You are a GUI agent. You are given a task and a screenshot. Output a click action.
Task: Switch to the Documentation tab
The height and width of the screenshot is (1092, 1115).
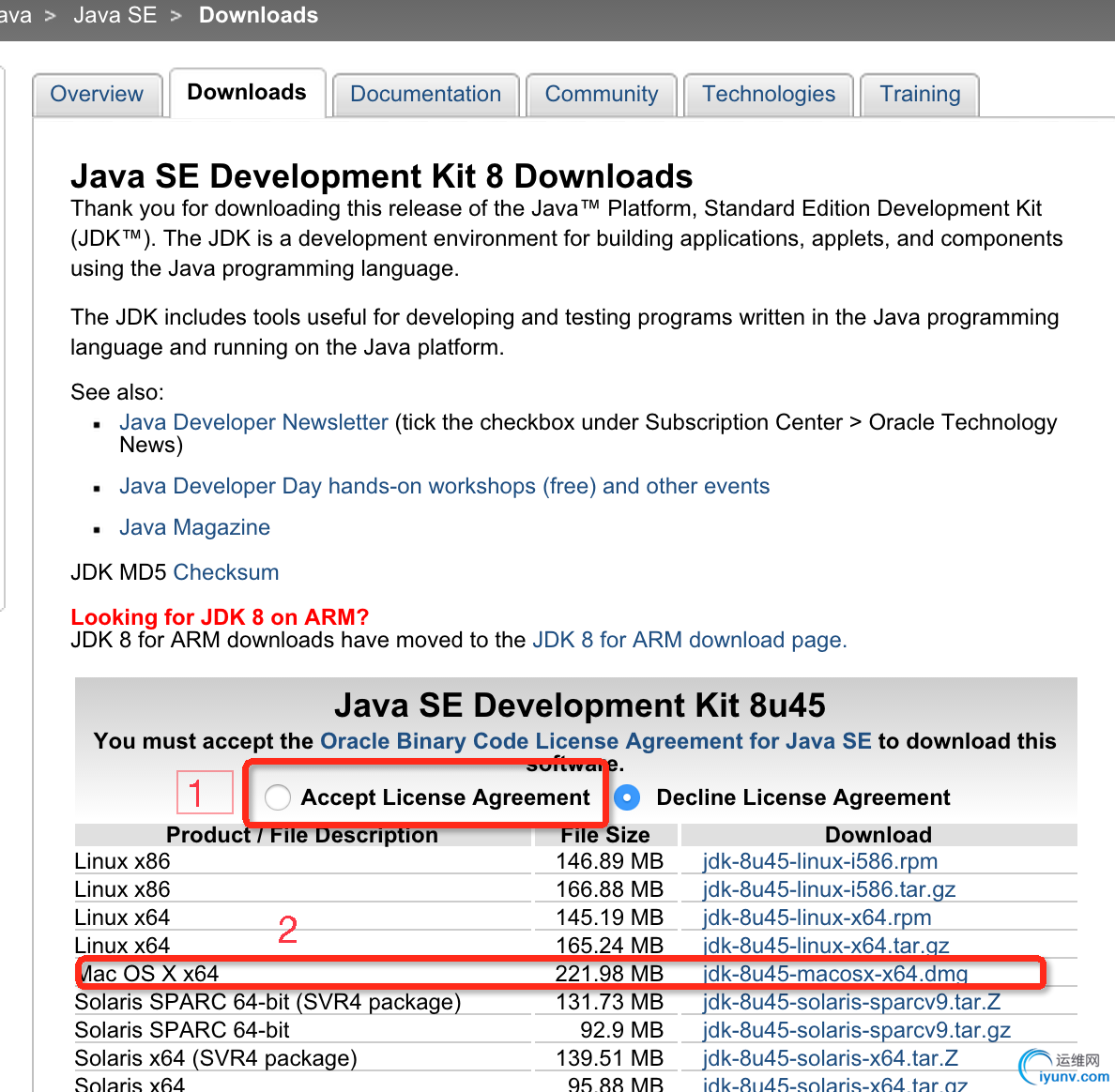coord(425,94)
